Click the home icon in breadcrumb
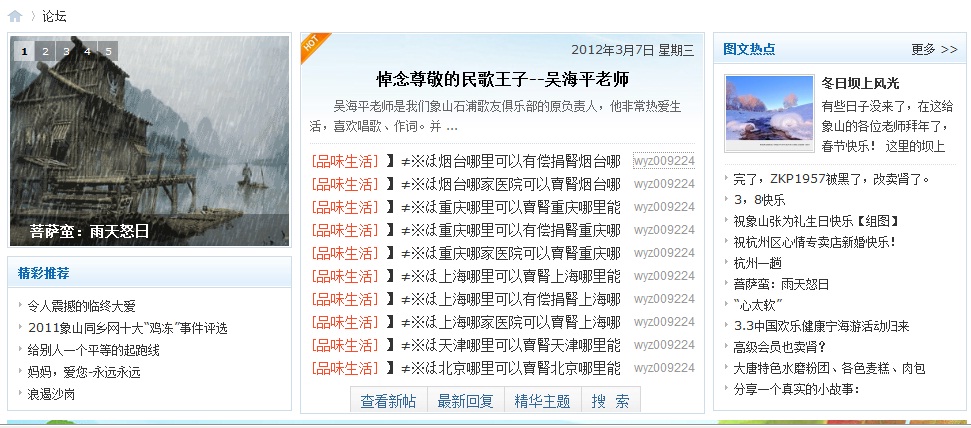 [15, 15]
